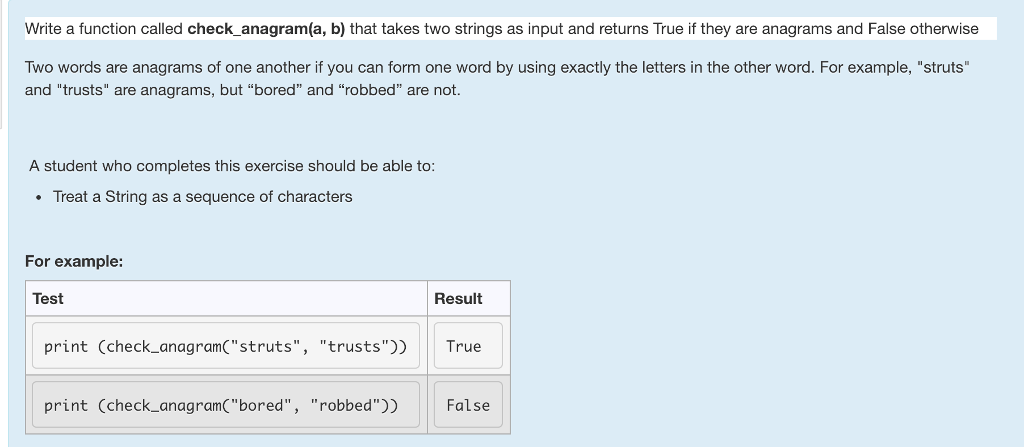
Task: Click the 'Result' column header
Action: (458, 299)
